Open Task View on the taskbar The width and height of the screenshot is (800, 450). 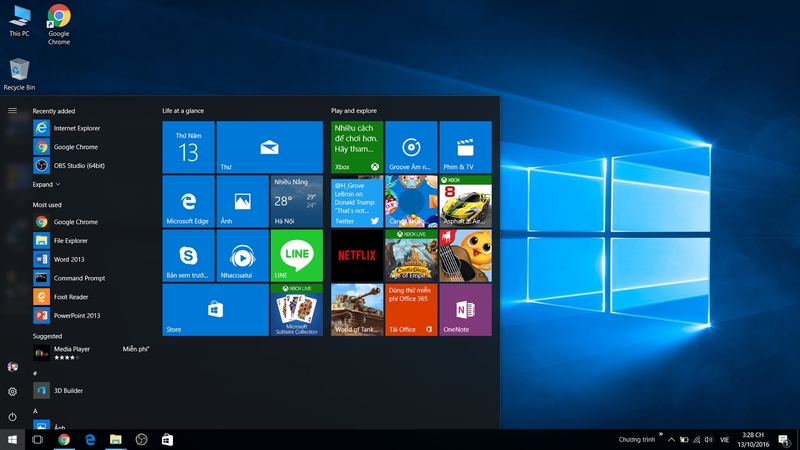click(x=38, y=439)
